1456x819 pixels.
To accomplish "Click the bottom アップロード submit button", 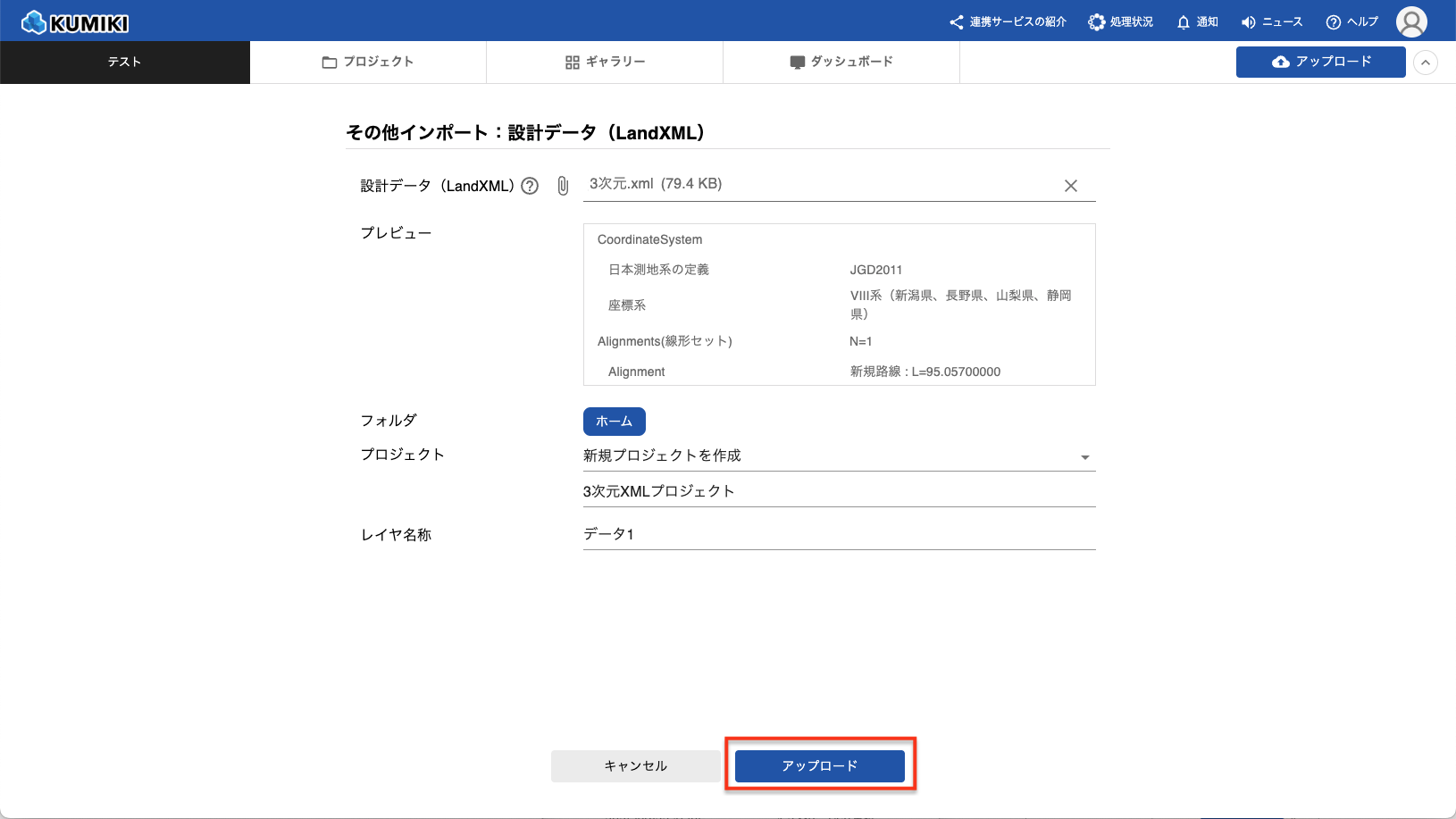I will pyautogui.click(x=819, y=765).
